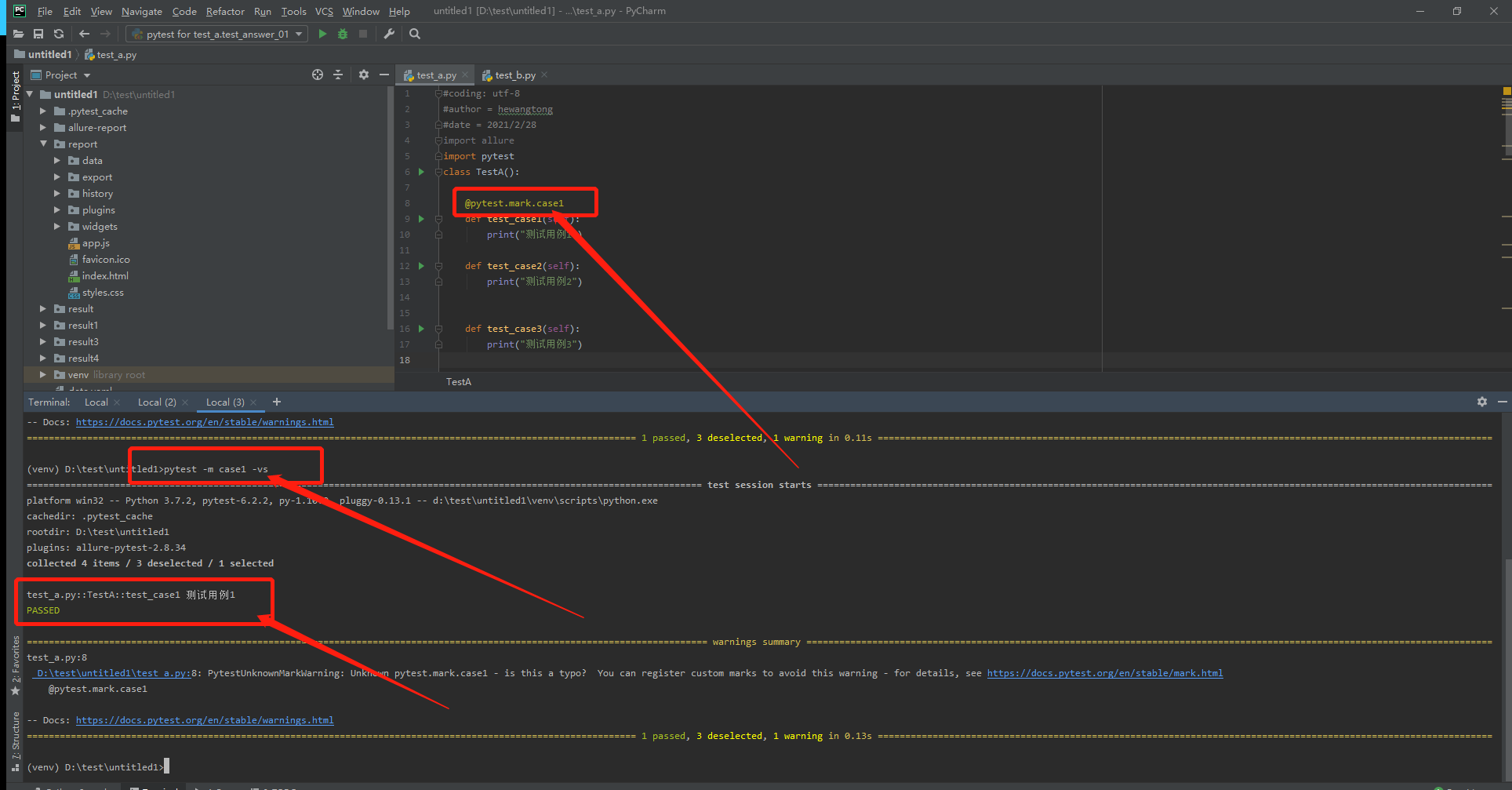Open the first warnings.html docs link

[x=205, y=422]
